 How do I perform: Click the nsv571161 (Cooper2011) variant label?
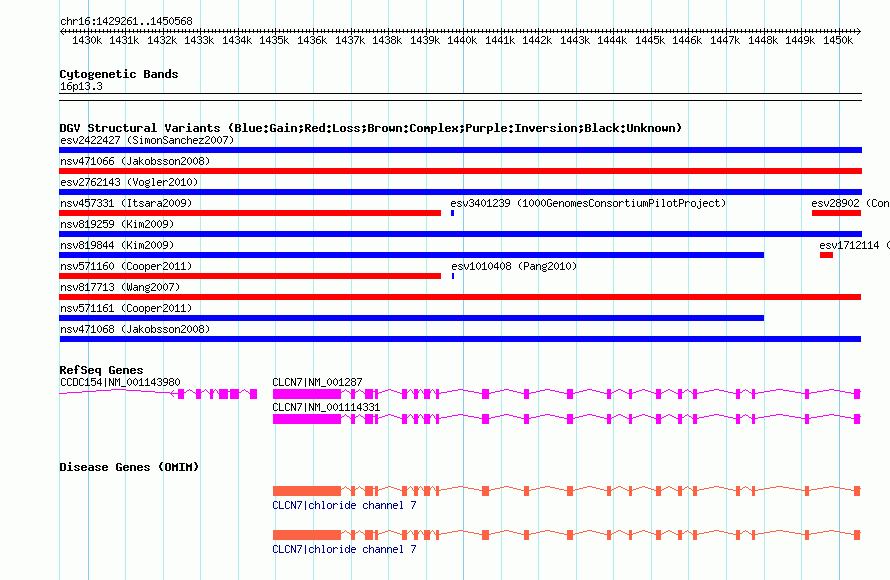click(x=126, y=308)
